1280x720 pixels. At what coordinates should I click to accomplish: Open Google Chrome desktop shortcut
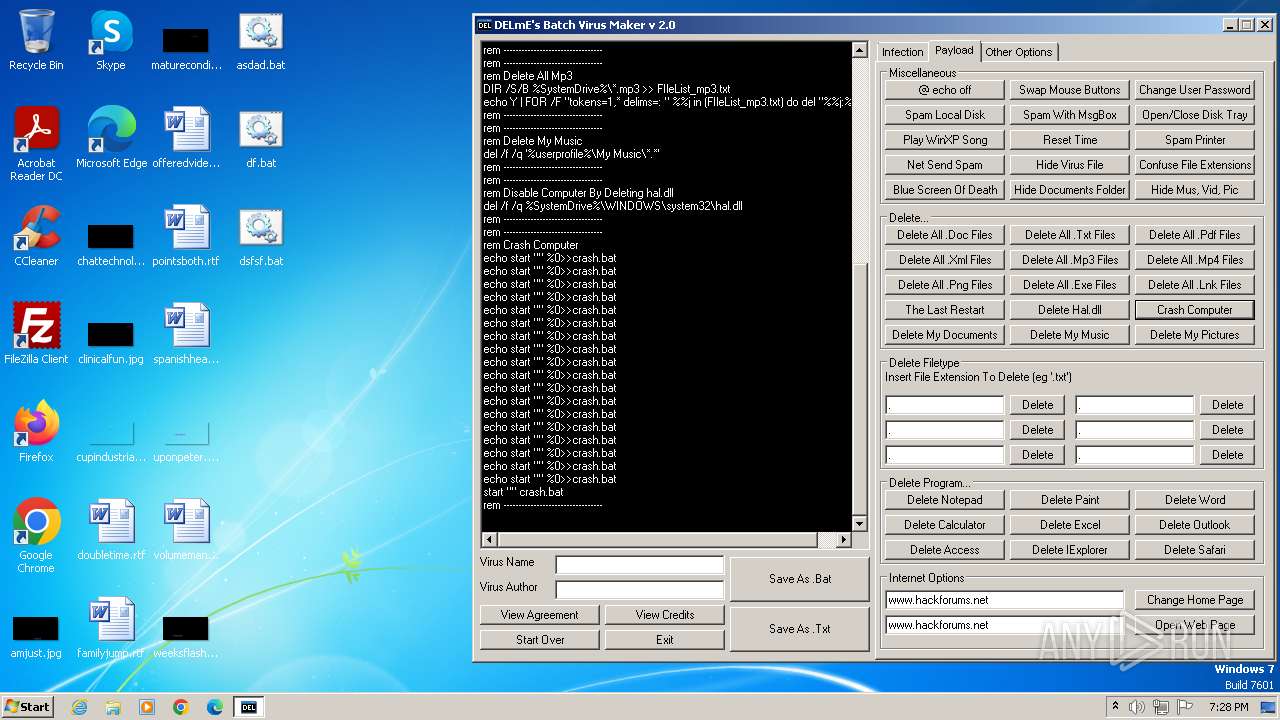[x=36, y=536]
